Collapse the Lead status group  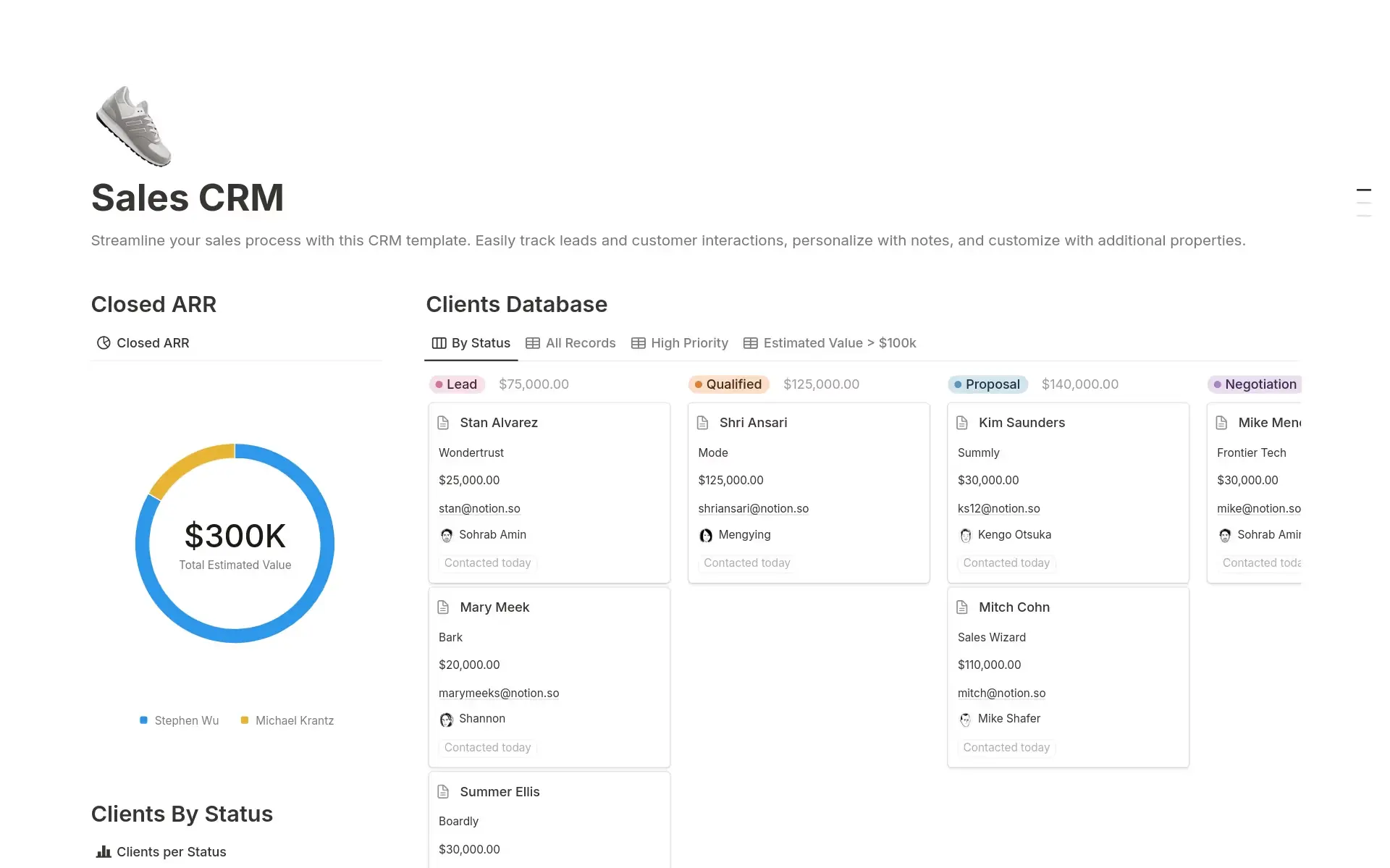457,384
